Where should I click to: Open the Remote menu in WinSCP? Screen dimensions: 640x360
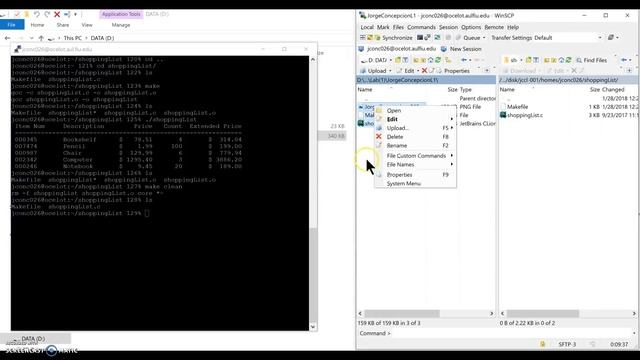(x=494, y=27)
